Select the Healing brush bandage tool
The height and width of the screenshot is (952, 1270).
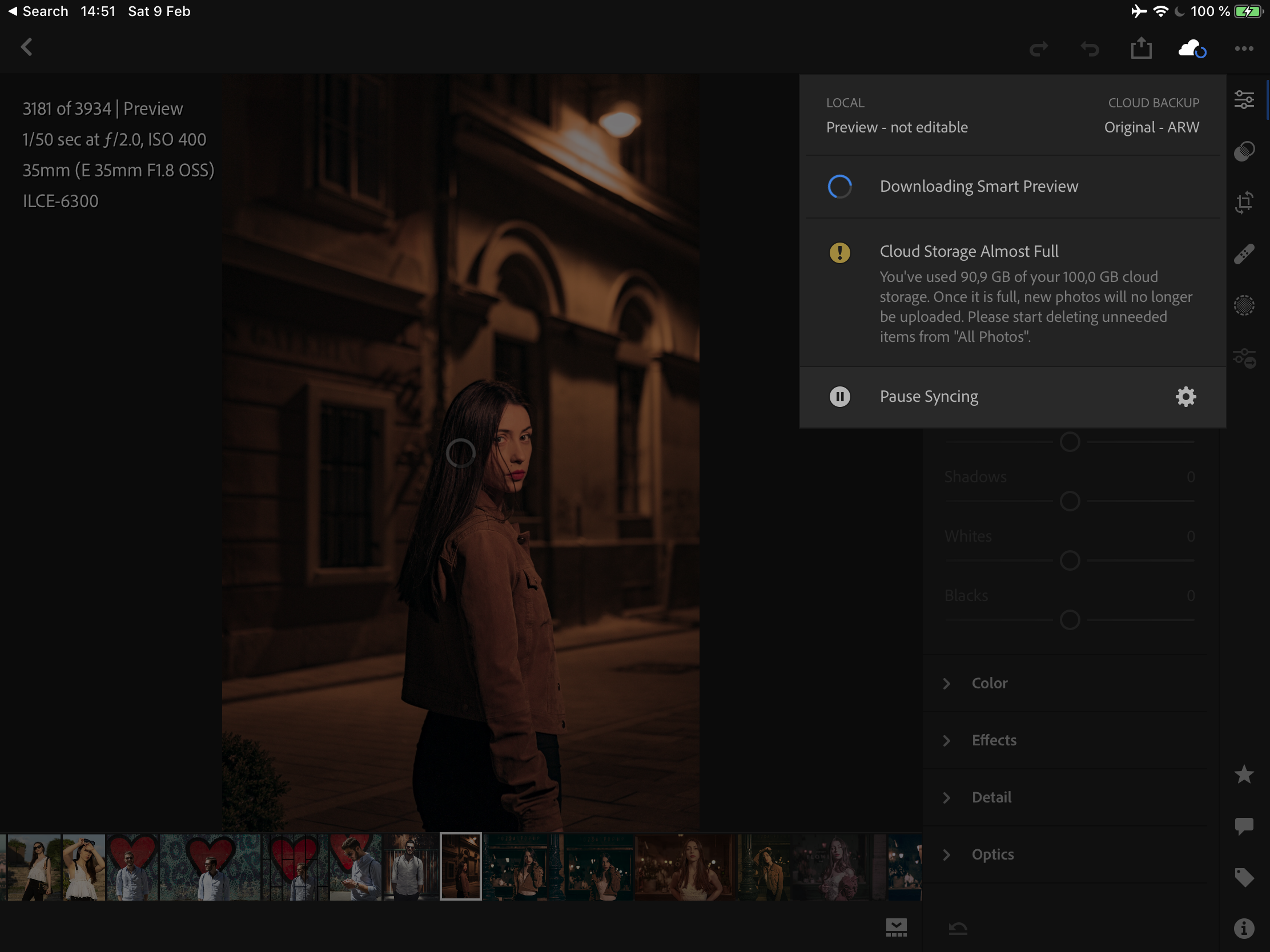[1244, 253]
